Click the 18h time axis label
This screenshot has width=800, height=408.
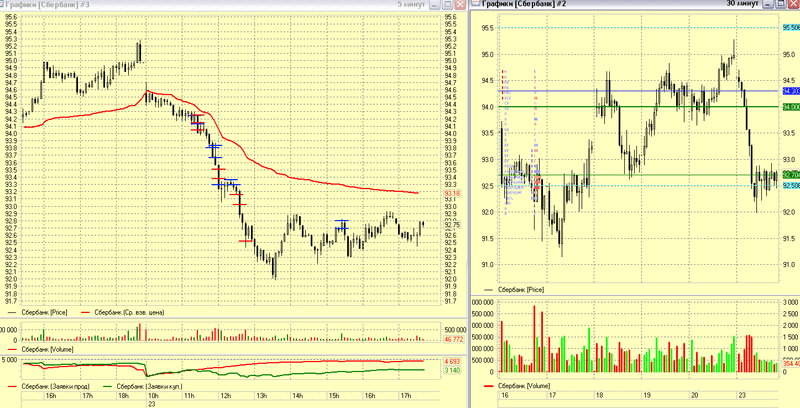[x=123, y=396]
